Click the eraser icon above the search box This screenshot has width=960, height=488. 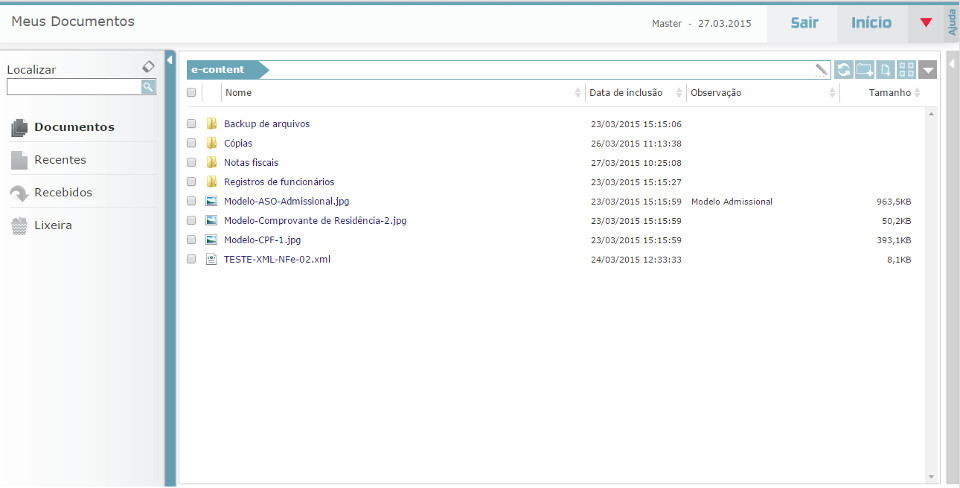tap(148, 67)
